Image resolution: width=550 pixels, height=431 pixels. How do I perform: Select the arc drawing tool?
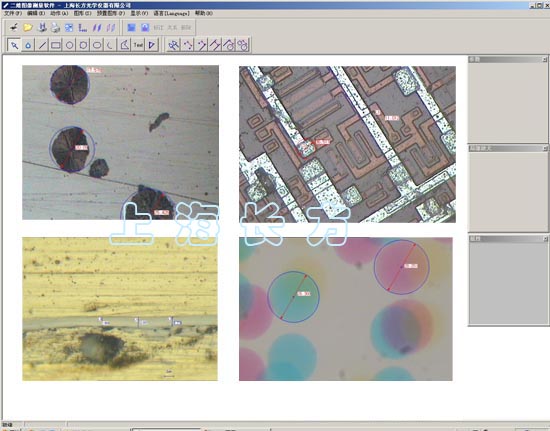[110, 45]
